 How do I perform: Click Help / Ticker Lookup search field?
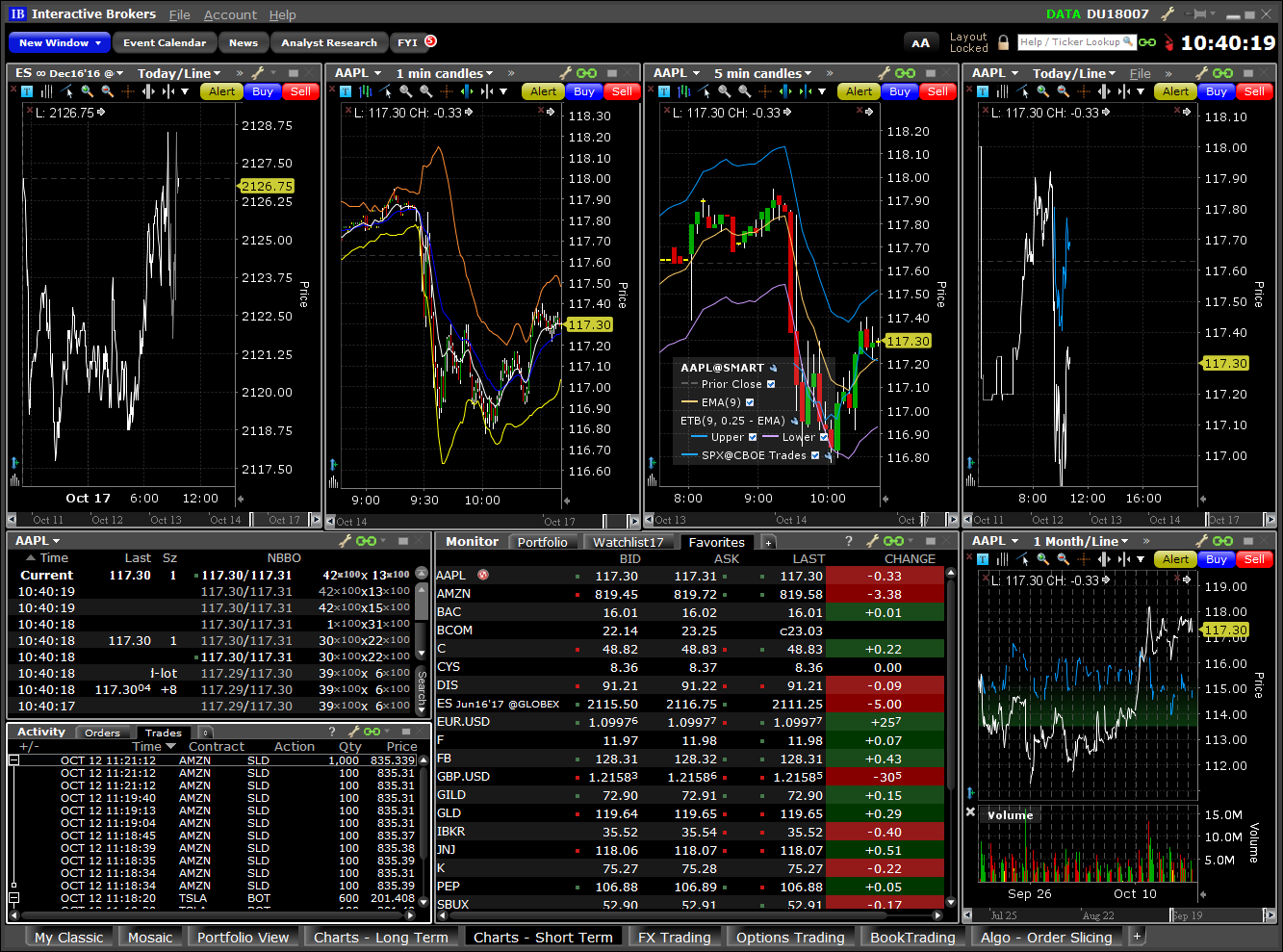[1077, 42]
